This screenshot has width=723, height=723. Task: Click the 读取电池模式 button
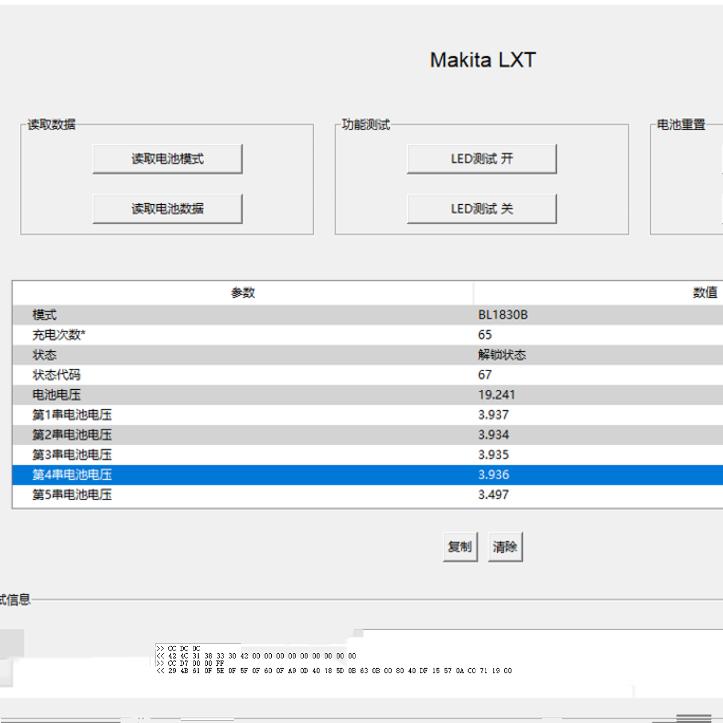click(167, 159)
